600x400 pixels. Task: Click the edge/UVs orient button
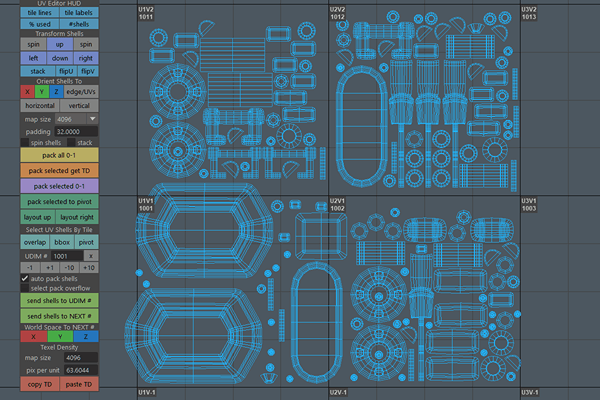pyautogui.click(x=81, y=92)
